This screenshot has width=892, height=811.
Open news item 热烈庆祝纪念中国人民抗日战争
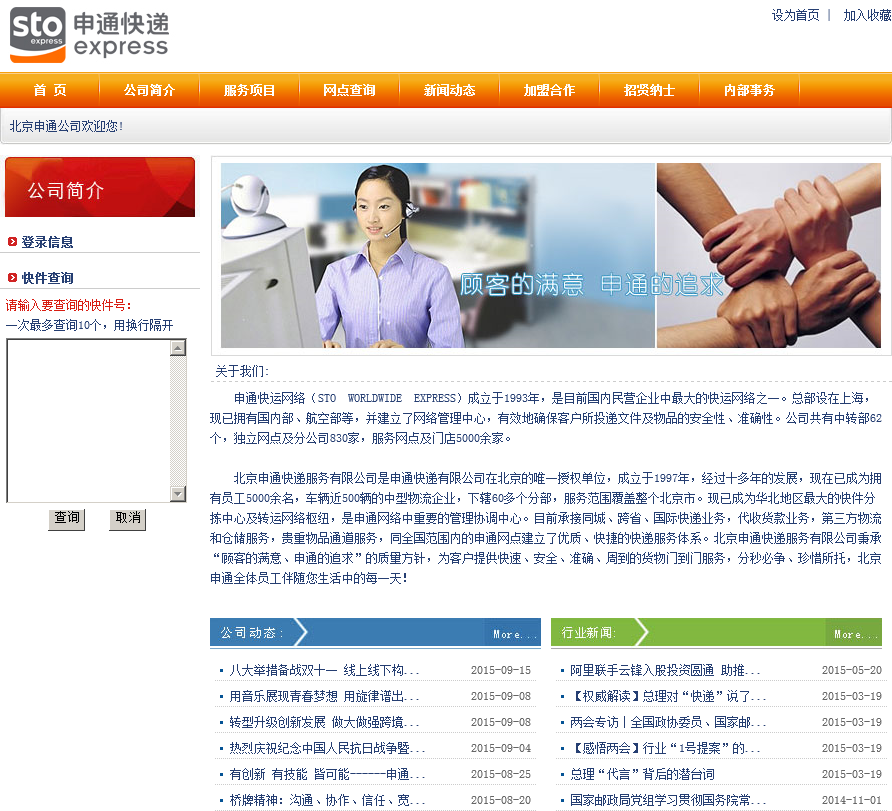click(327, 748)
